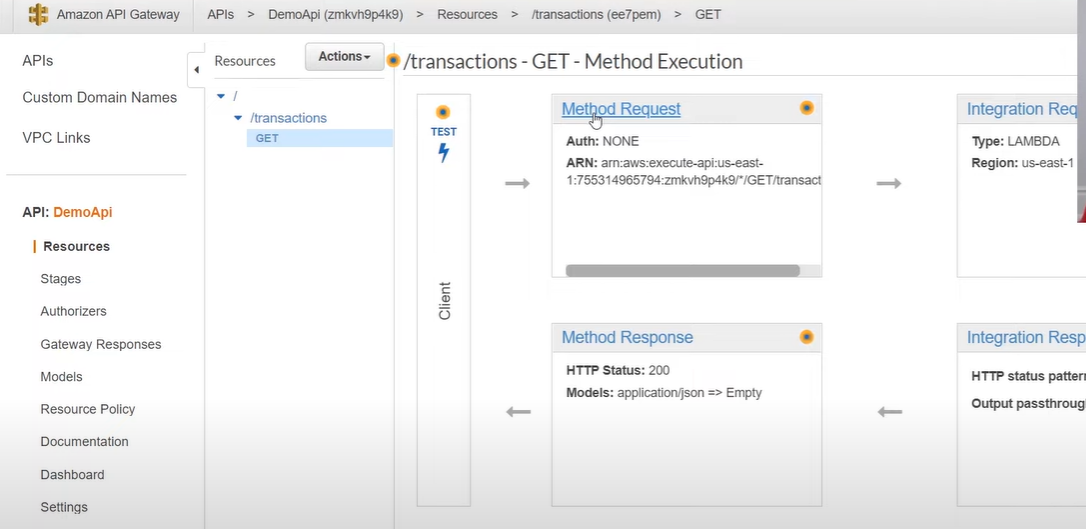Select root / resource in the tree
Viewport: 1086px width, 529px height.
pos(235,96)
